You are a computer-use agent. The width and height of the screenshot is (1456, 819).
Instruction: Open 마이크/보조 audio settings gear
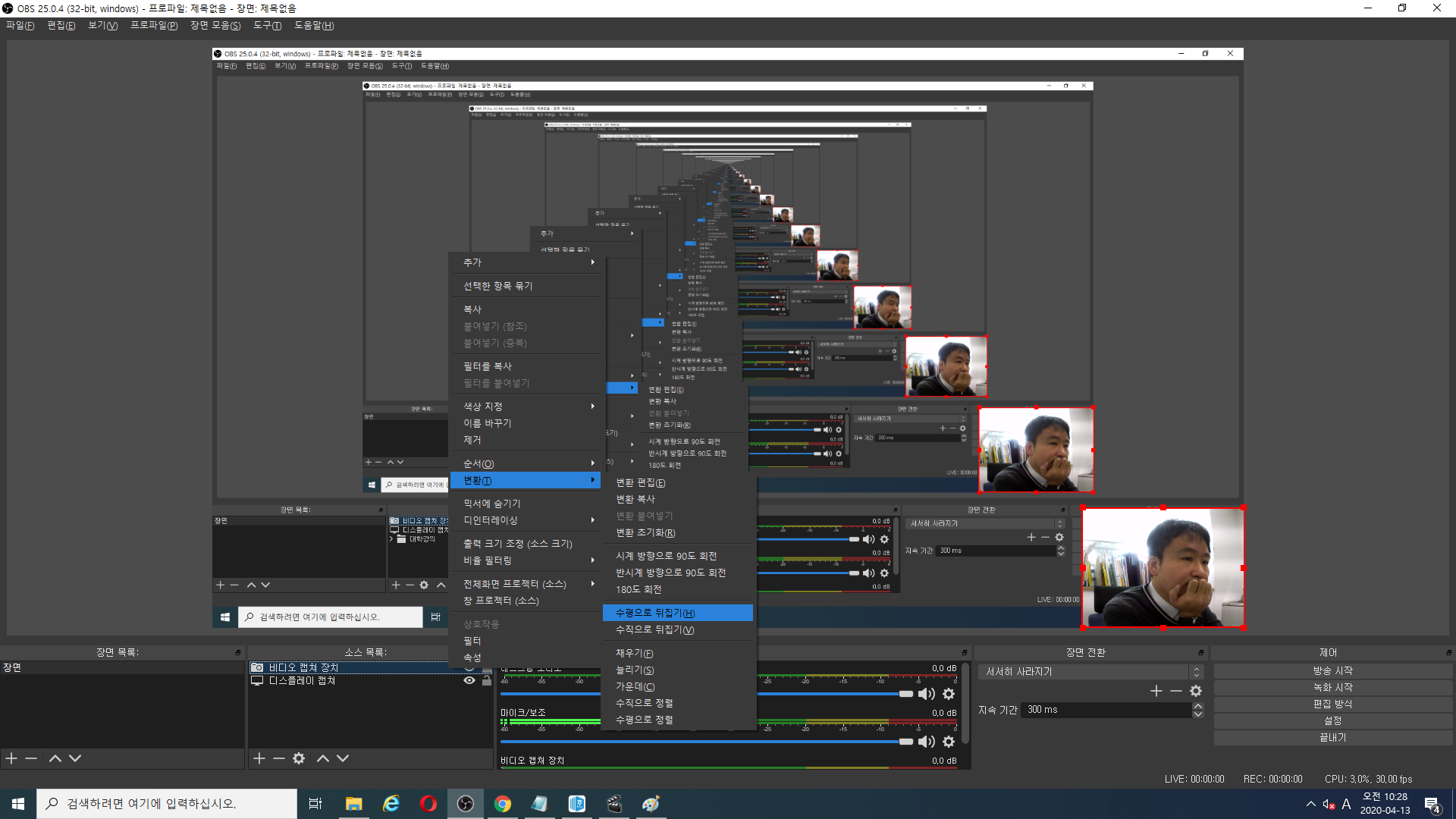point(949,742)
